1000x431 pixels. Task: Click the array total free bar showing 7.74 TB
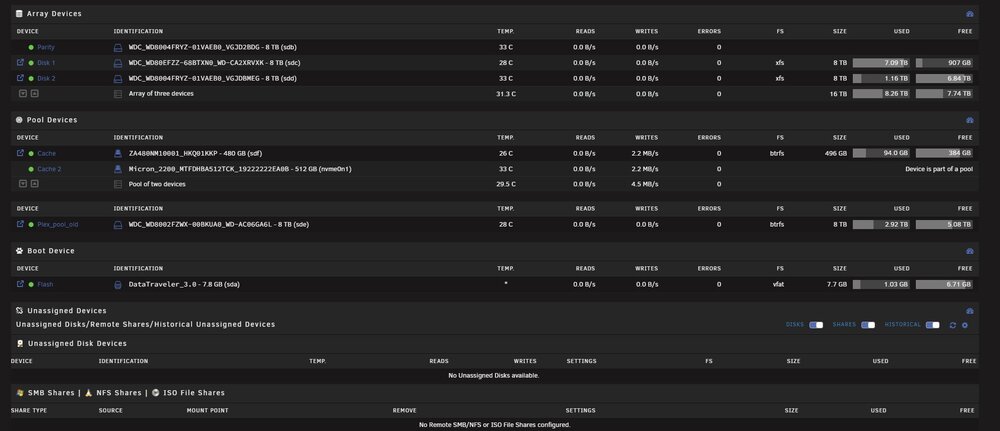[x=944, y=93]
